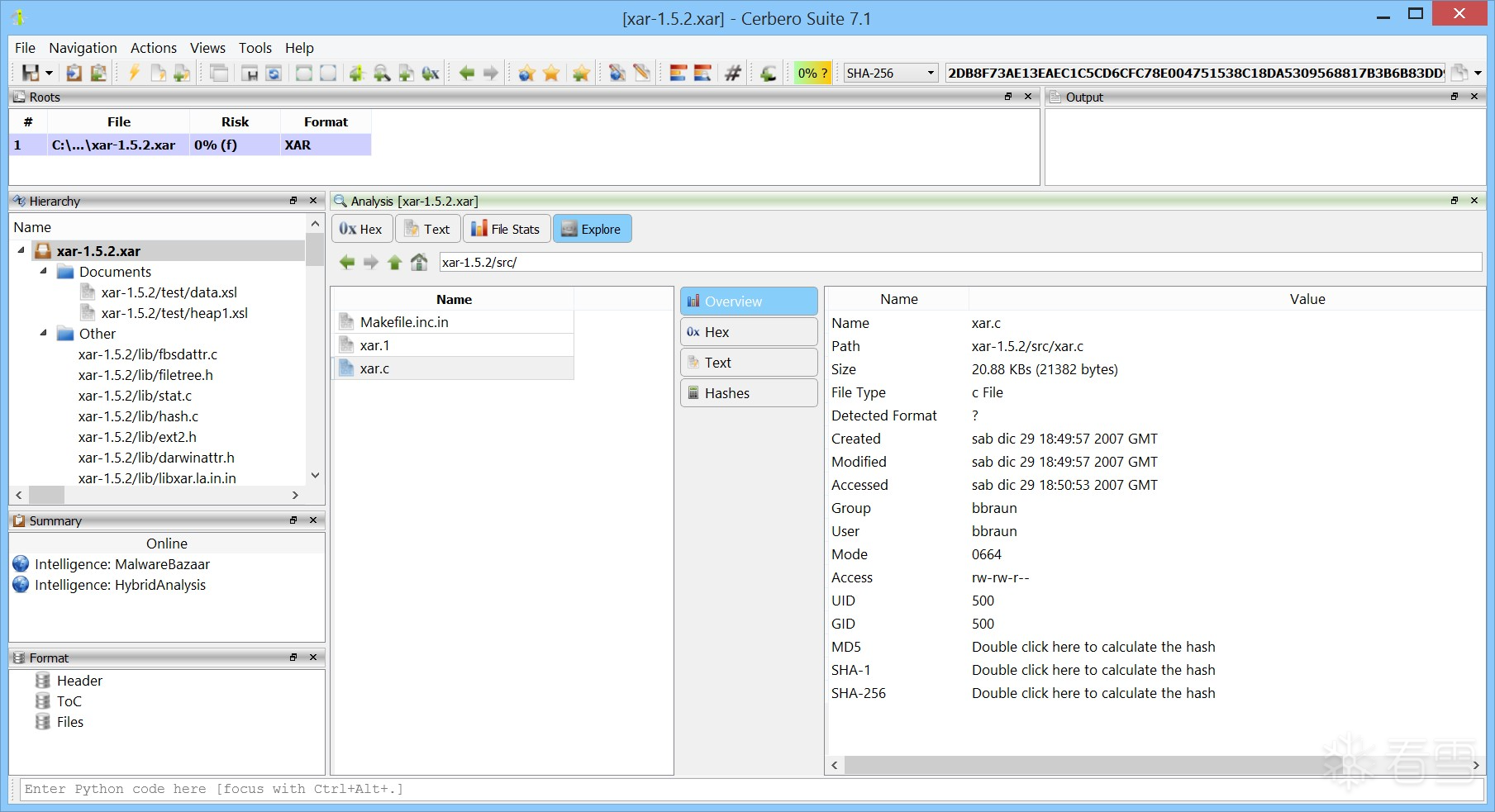This screenshot has width=1495, height=812.
Task: Click the Overview table's scroll-right arrow
Action: [x=1476, y=766]
